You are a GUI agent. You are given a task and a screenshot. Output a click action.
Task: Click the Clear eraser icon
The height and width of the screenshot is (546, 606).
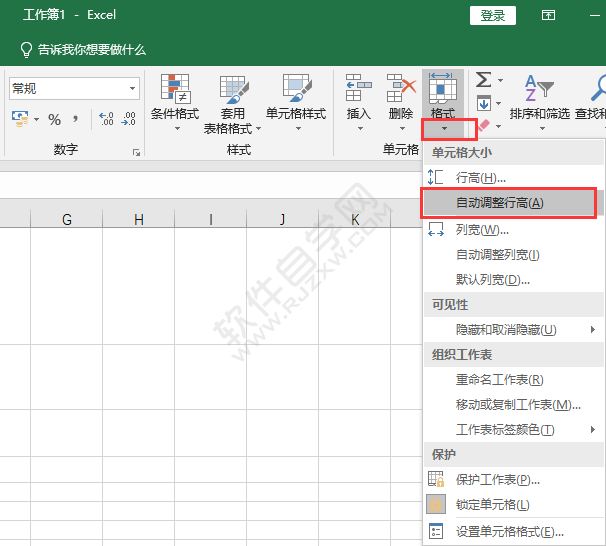[483, 126]
